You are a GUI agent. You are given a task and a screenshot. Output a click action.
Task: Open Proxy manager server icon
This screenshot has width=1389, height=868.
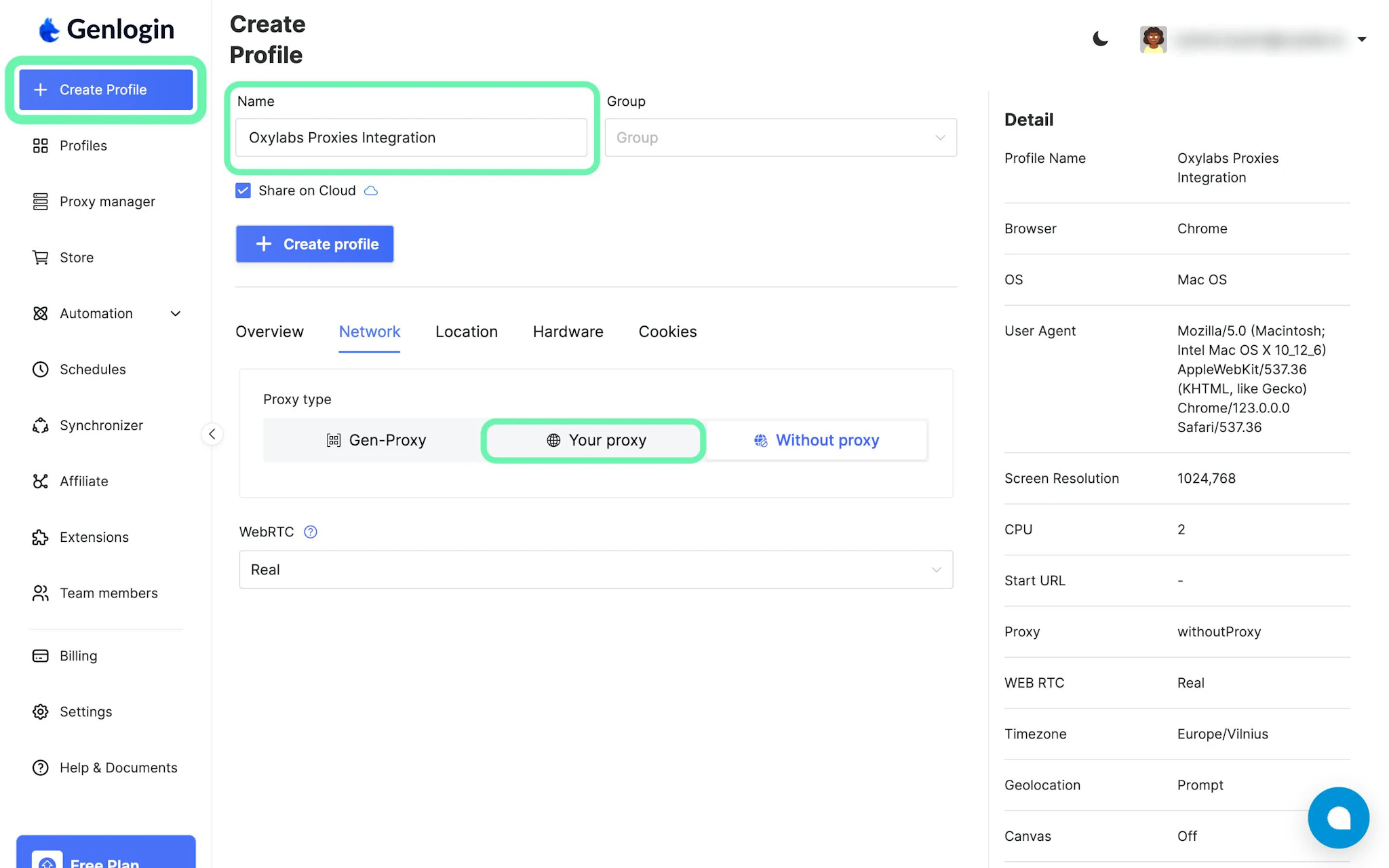41,201
